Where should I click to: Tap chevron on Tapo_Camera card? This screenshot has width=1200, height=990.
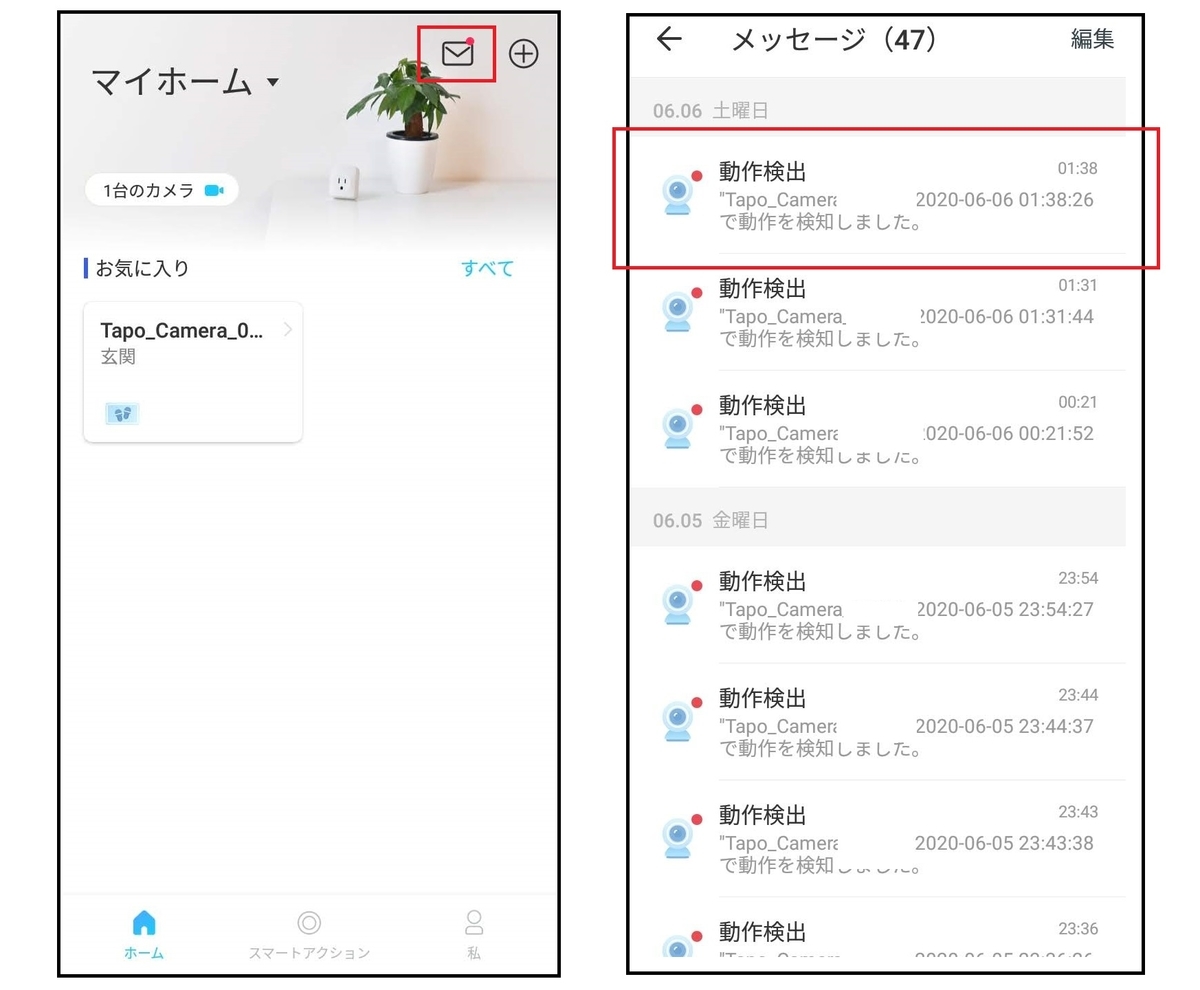[x=288, y=330]
